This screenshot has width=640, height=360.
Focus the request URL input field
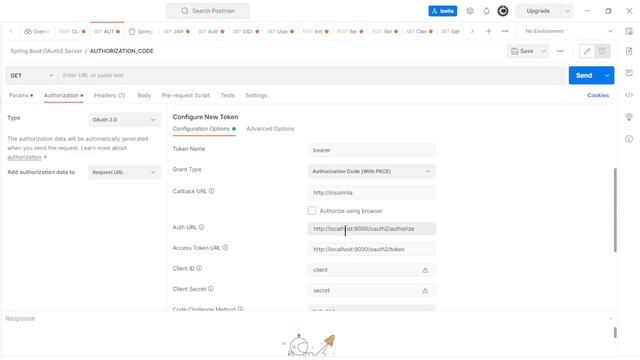(x=311, y=76)
